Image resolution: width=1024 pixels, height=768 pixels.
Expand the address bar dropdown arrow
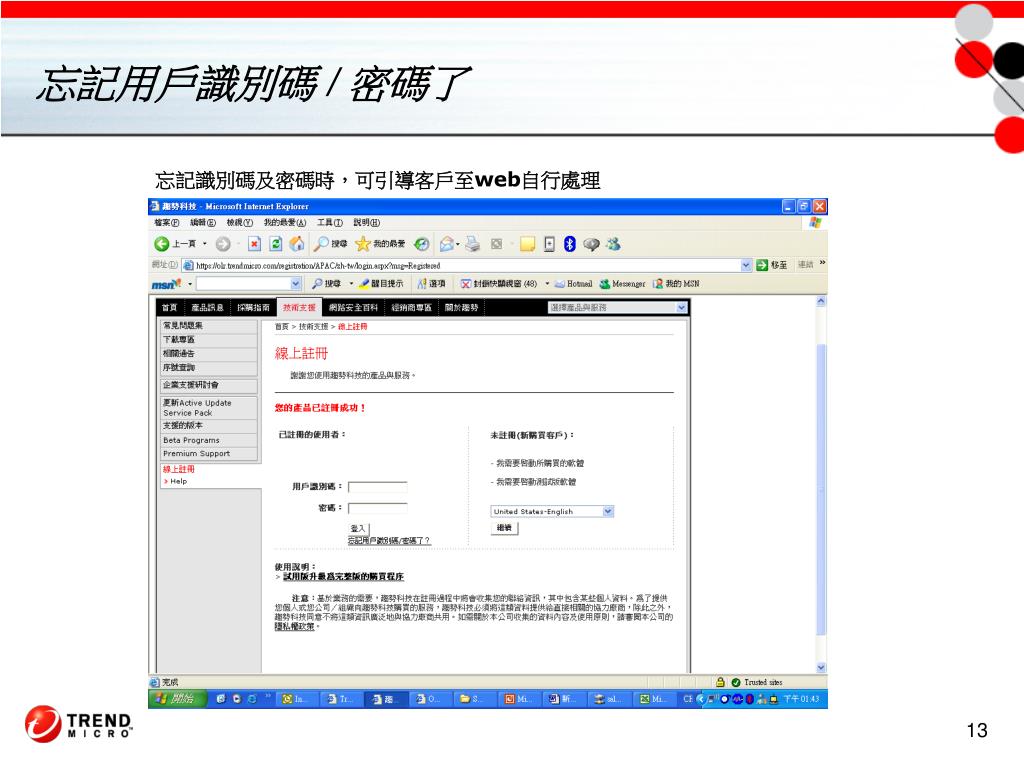[x=746, y=265]
